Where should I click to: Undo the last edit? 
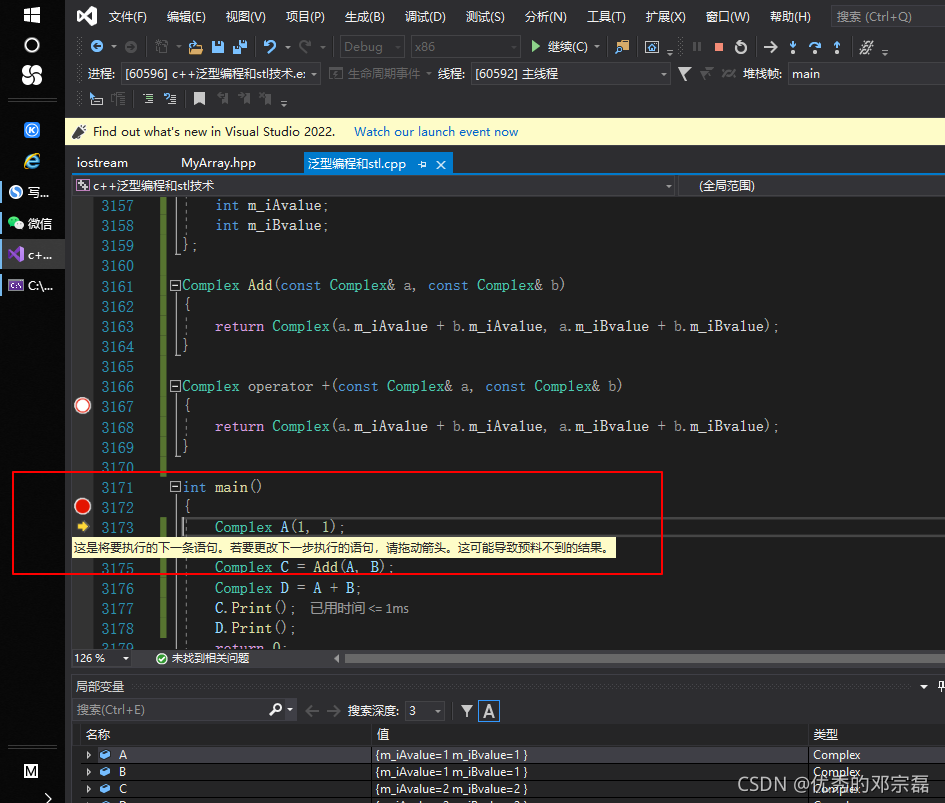pyautogui.click(x=269, y=46)
